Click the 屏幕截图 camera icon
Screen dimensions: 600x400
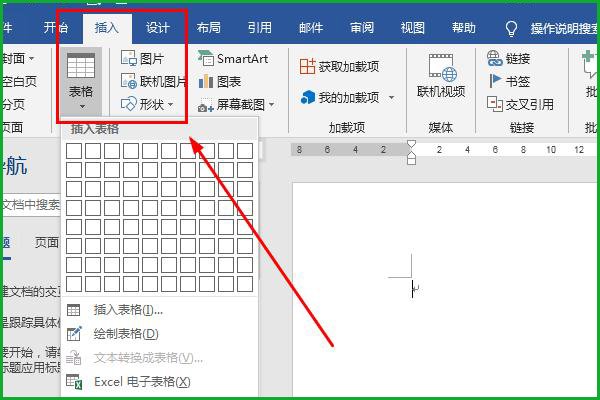[x=206, y=105]
